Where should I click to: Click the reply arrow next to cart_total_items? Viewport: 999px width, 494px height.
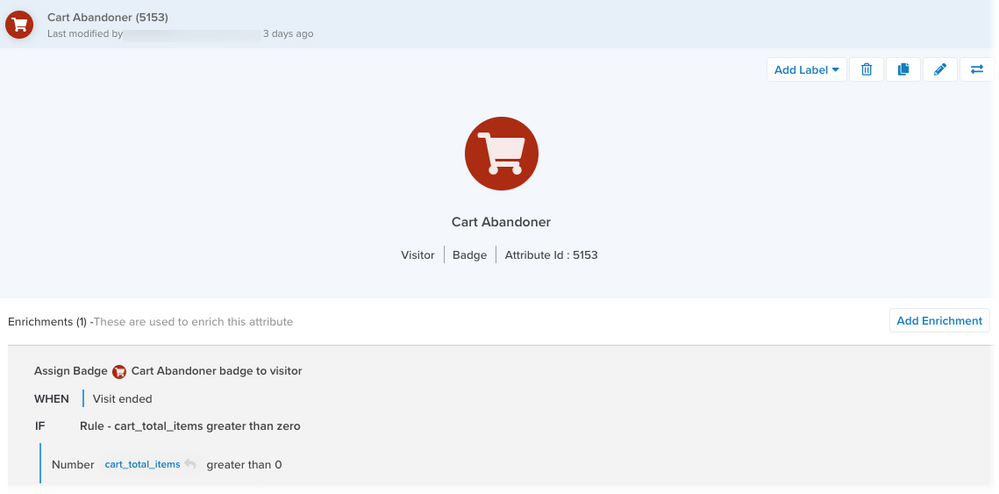(191, 464)
